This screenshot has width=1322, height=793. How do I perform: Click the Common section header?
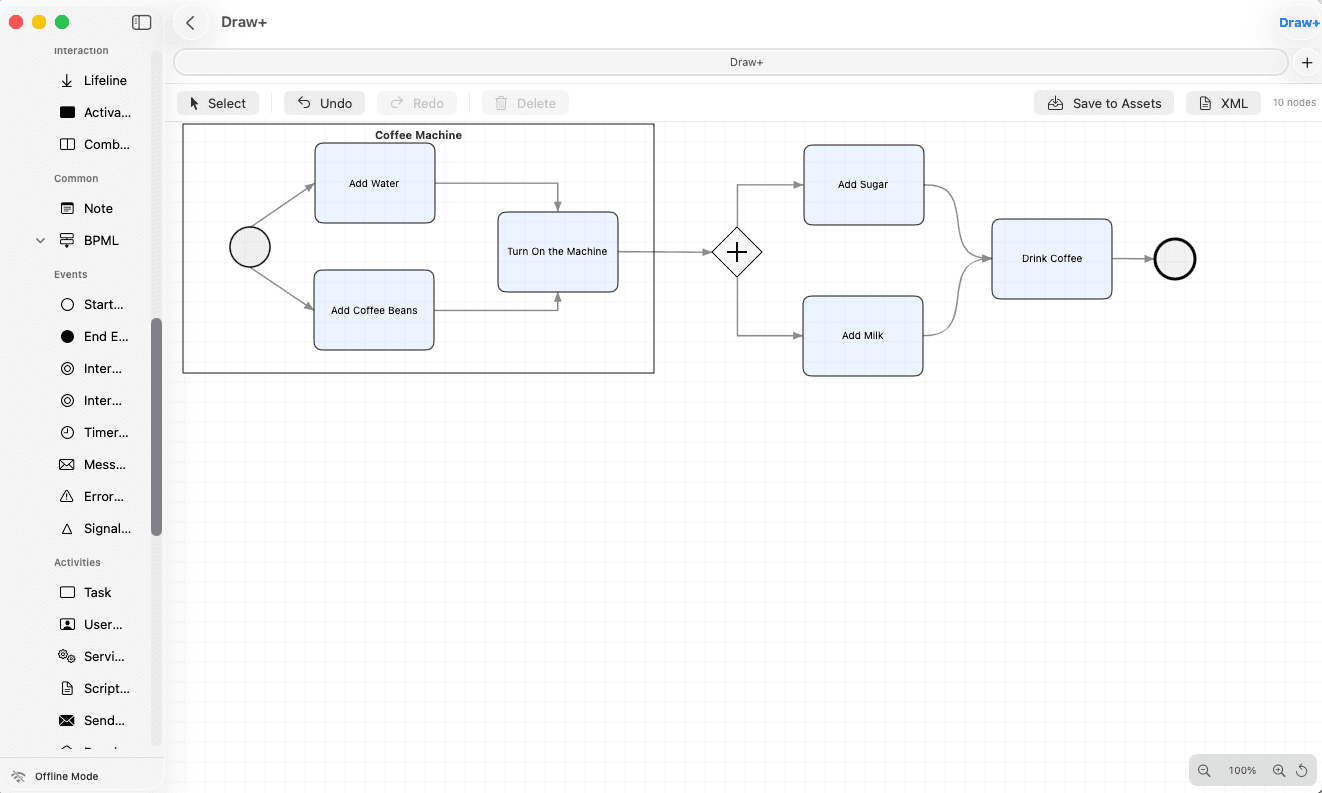[76, 178]
